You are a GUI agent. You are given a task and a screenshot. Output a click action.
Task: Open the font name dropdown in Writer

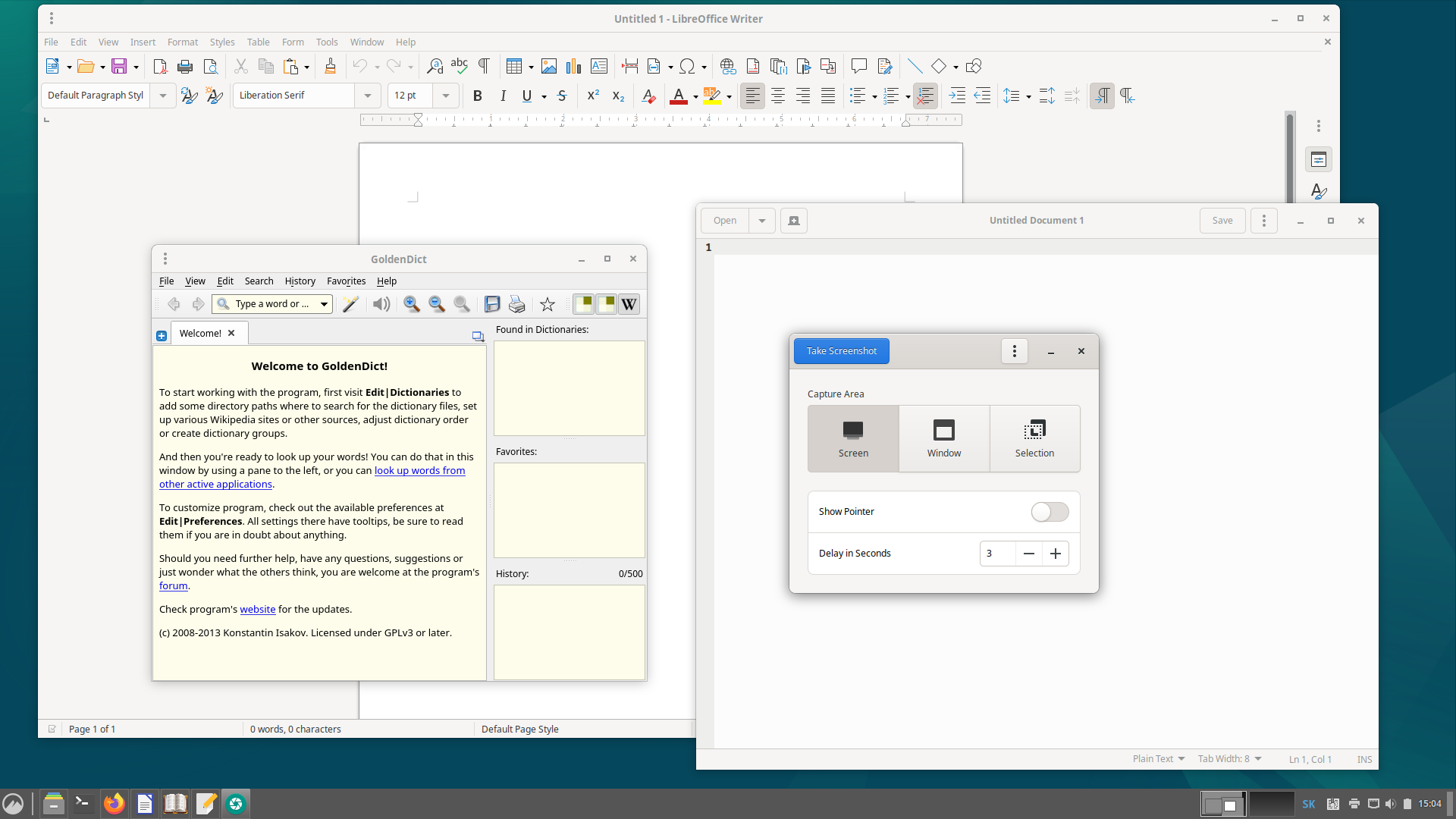pyautogui.click(x=368, y=96)
